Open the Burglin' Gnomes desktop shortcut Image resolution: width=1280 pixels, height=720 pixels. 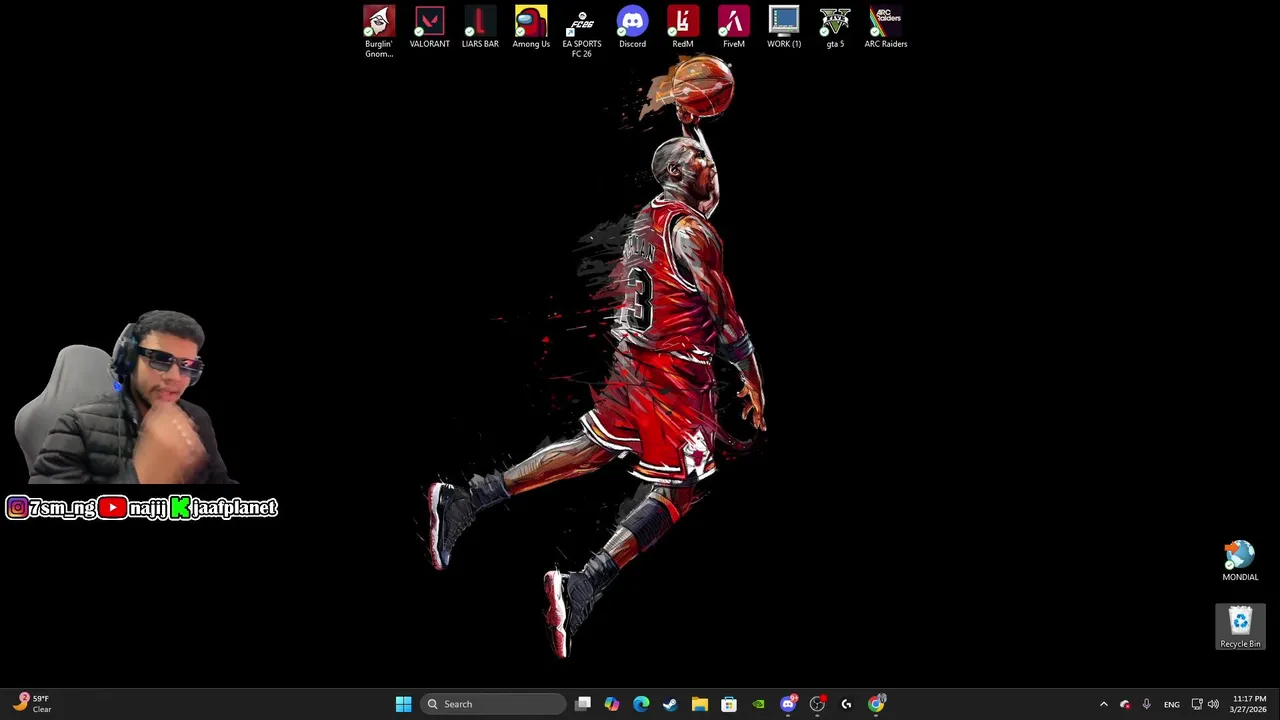point(379,32)
